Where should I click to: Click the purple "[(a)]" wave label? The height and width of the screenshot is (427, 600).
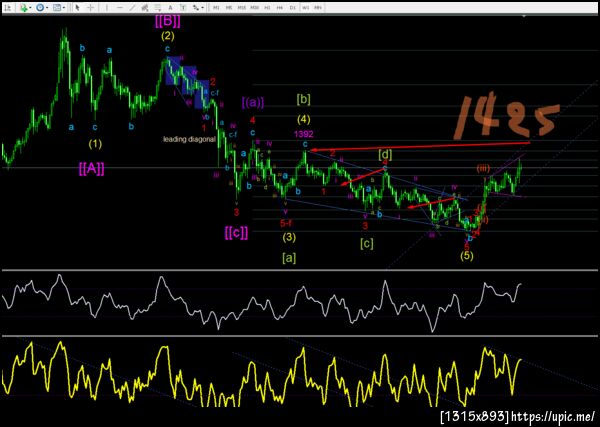coord(253,103)
